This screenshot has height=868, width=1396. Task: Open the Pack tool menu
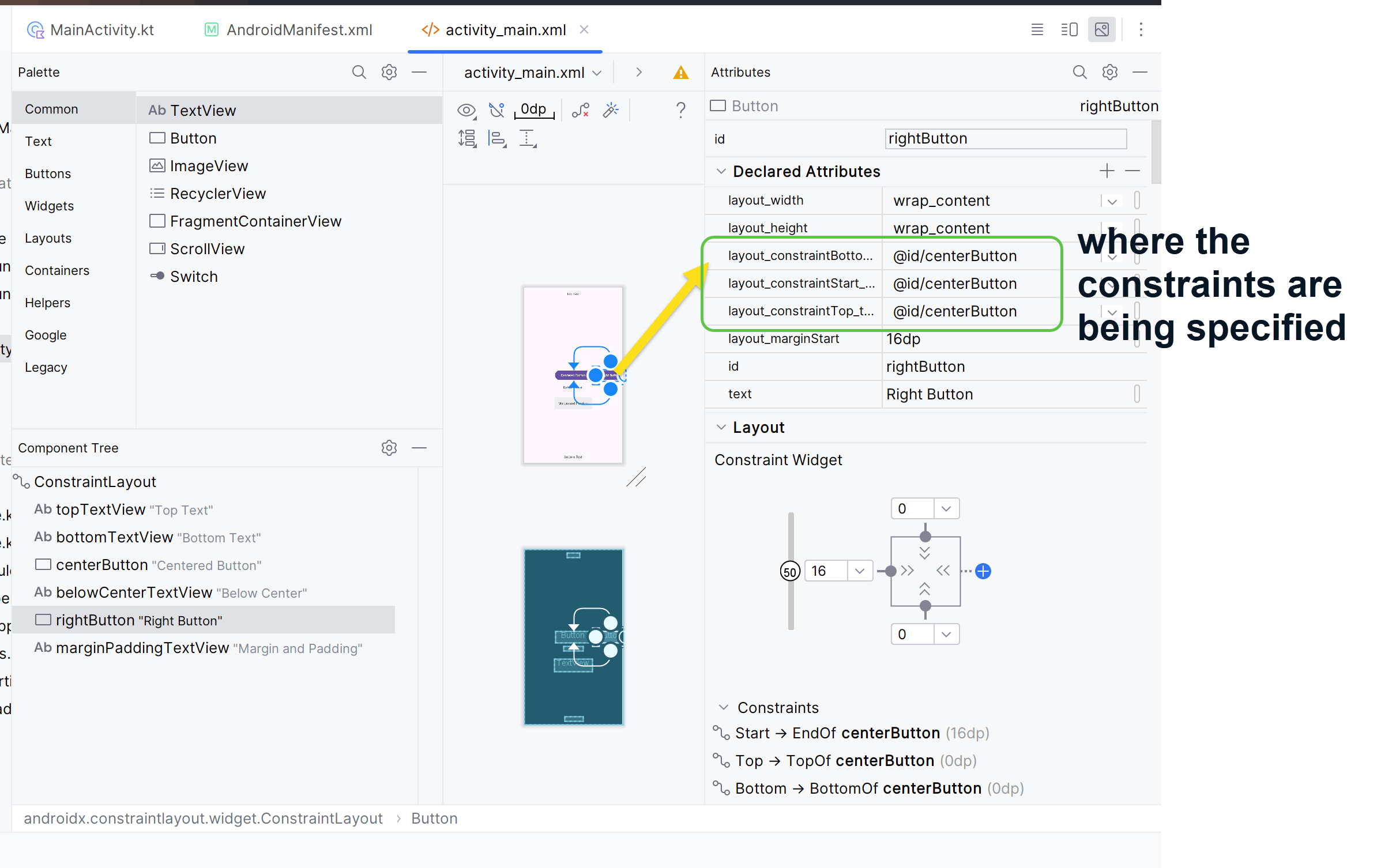466,138
